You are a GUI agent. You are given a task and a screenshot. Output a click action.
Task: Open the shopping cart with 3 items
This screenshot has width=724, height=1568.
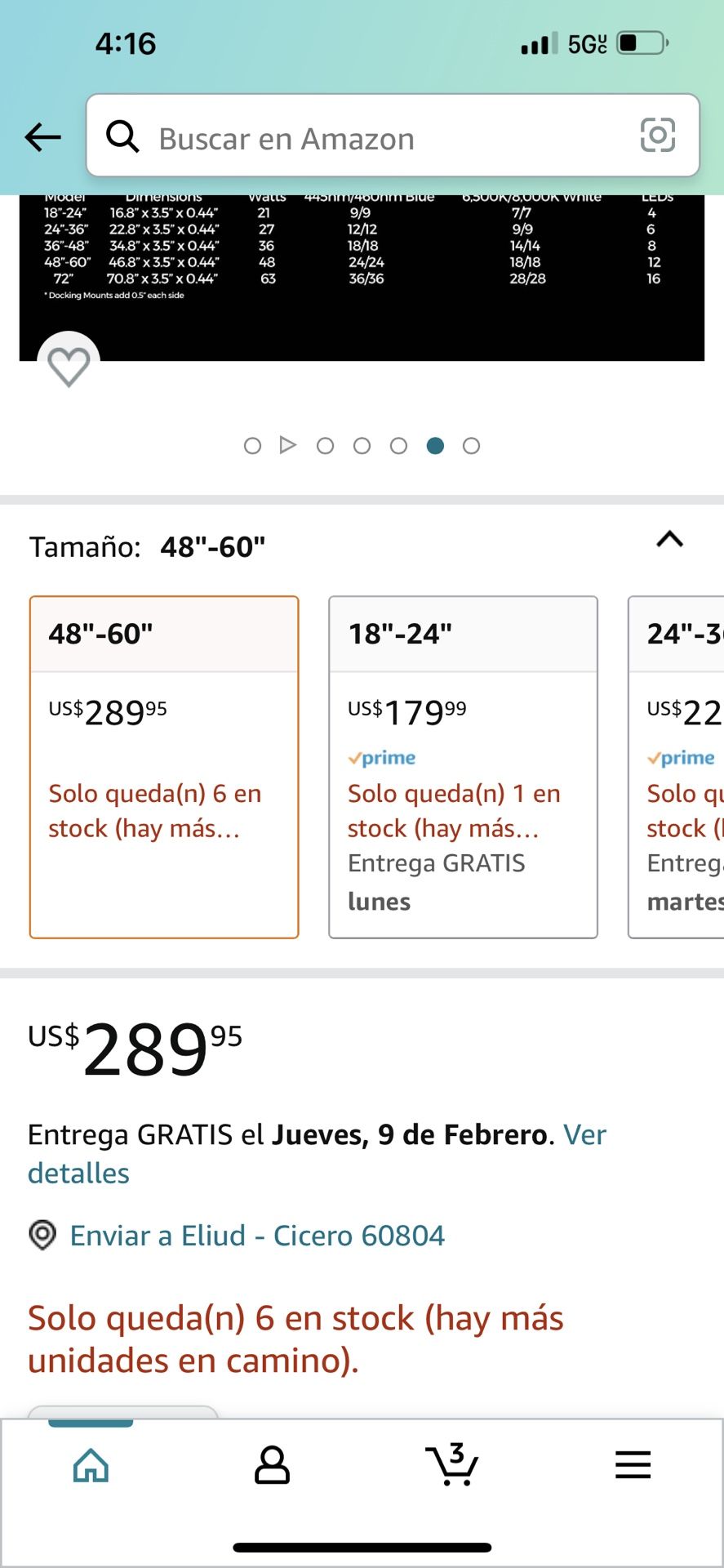pyautogui.click(x=452, y=1464)
